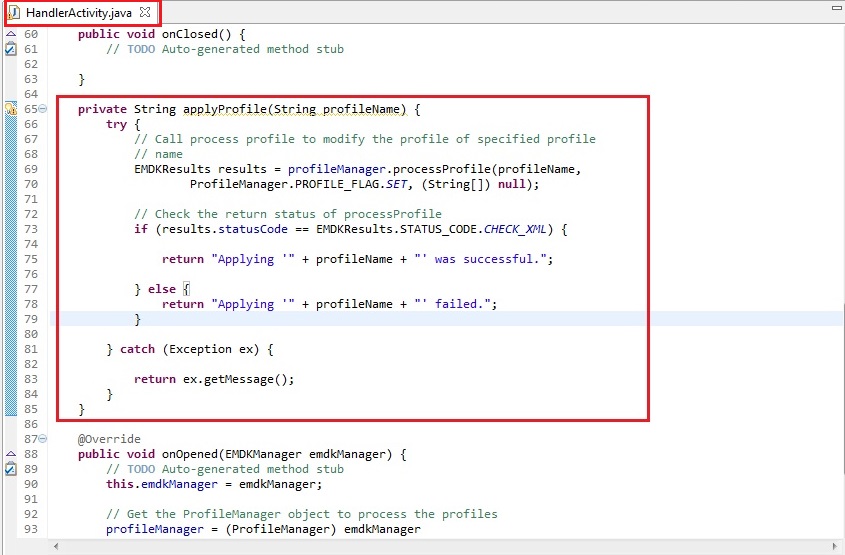The image size is (845, 555).
Task: Close the HandlerActivity.java tab
Action: point(145,13)
